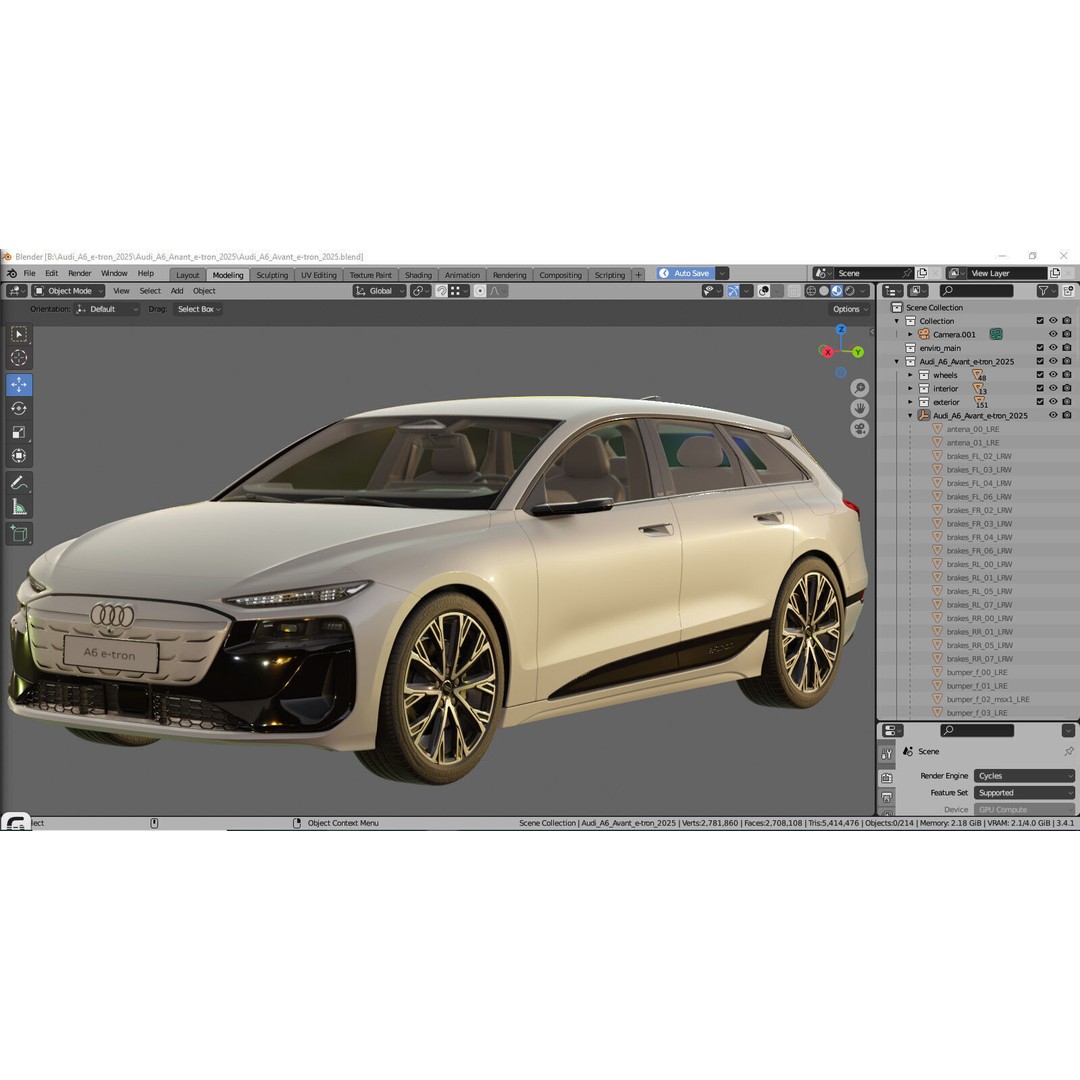The width and height of the screenshot is (1080, 1080).
Task: Open the Feature Set Supported dropdown
Action: 1024,793
